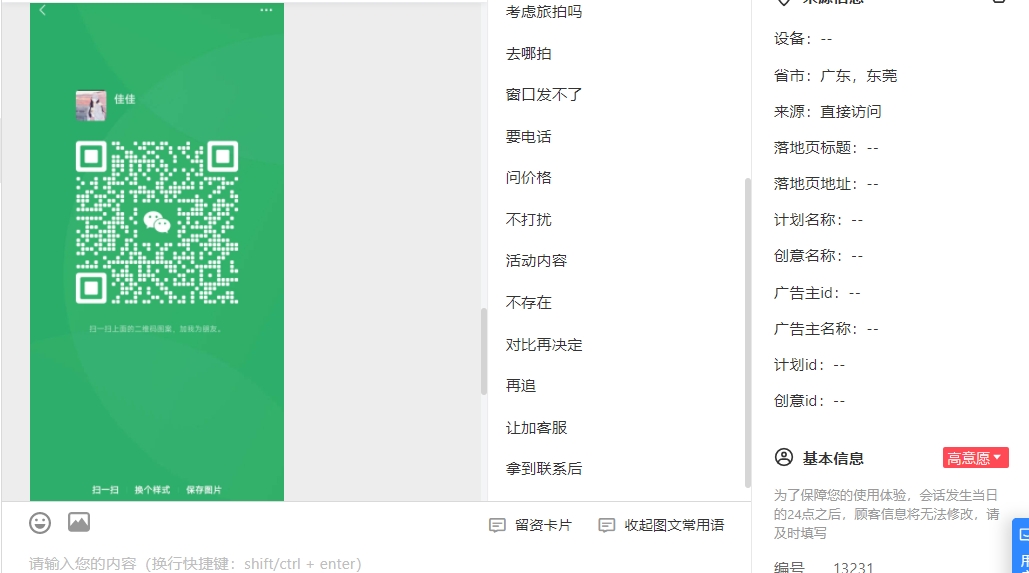Click the 落地页标题 field

coord(826,148)
